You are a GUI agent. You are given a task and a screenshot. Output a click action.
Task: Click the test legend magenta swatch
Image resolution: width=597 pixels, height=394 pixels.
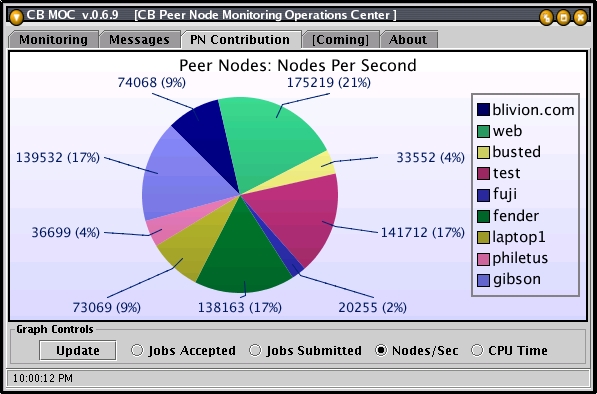point(483,173)
